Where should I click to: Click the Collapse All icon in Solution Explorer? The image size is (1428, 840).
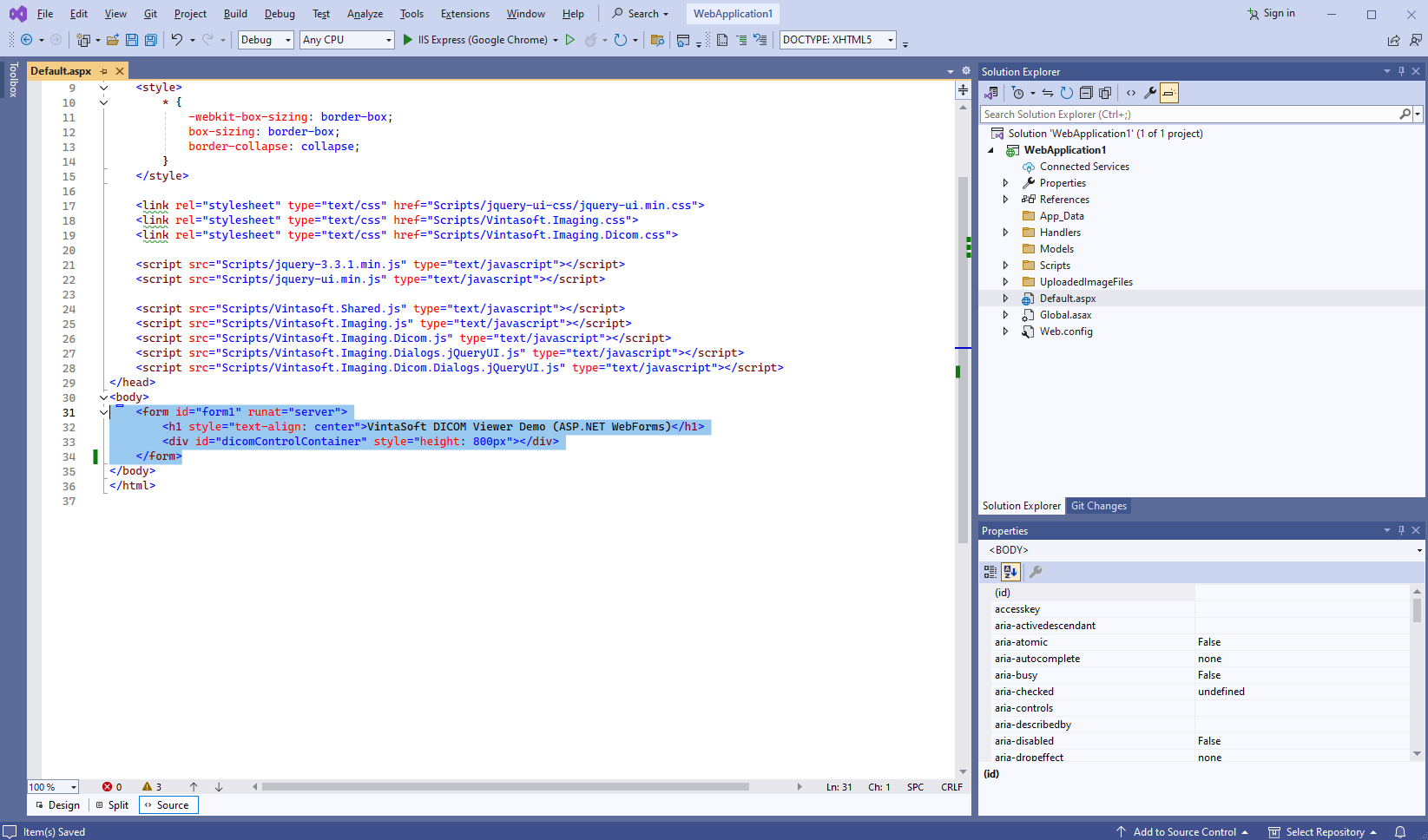click(x=1086, y=93)
